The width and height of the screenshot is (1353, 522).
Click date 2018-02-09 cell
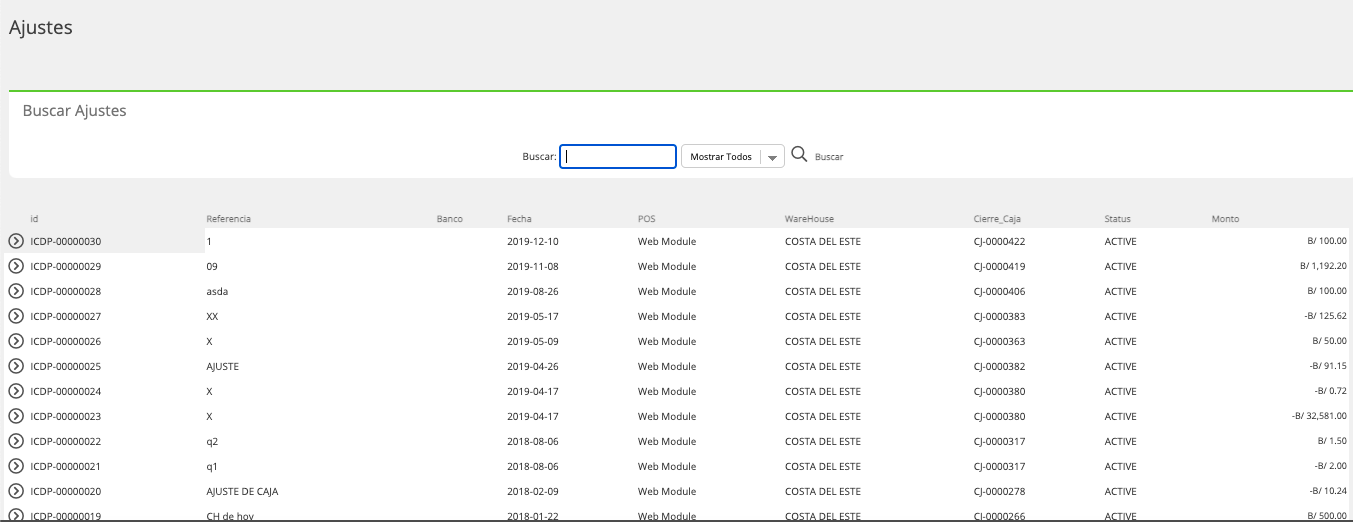[x=533, y=491]
